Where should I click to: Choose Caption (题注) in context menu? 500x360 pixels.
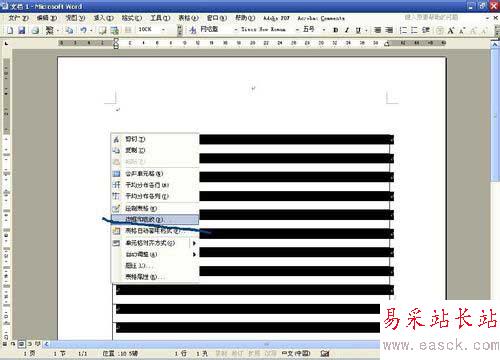(x=155, y=266)
